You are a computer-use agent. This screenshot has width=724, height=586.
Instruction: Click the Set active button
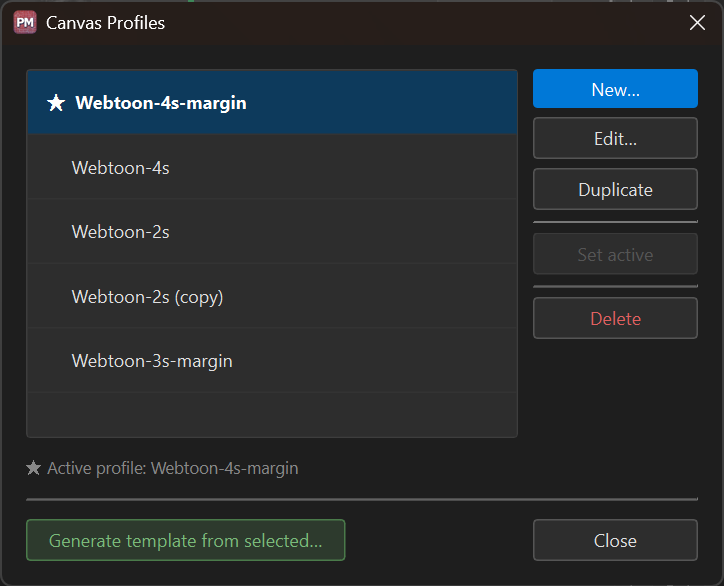point(615,254)
